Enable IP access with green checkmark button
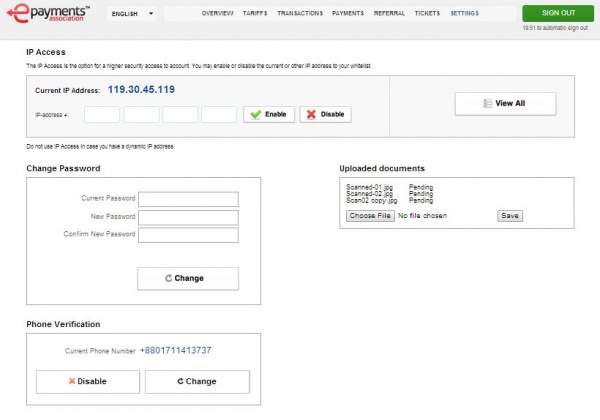The image size is (600, 420). click(x=269, y=115)
